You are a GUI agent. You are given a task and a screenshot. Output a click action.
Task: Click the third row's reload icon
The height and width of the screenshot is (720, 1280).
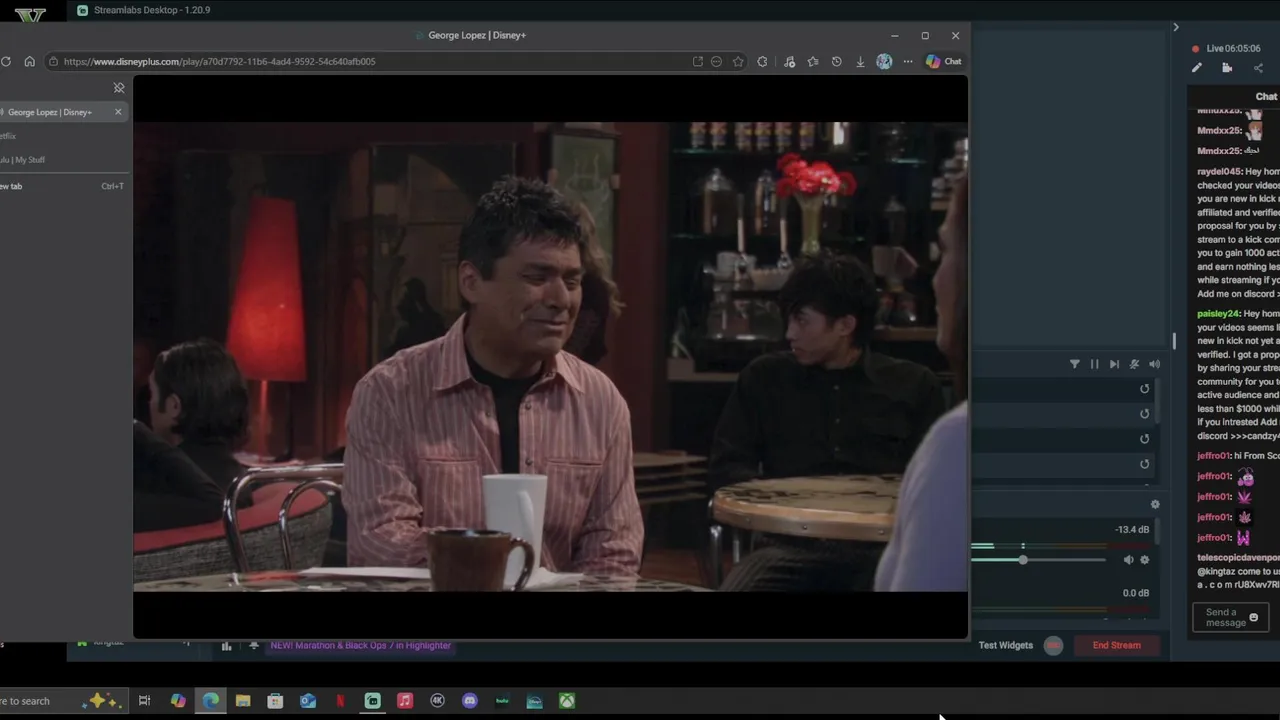point(1145,439)
